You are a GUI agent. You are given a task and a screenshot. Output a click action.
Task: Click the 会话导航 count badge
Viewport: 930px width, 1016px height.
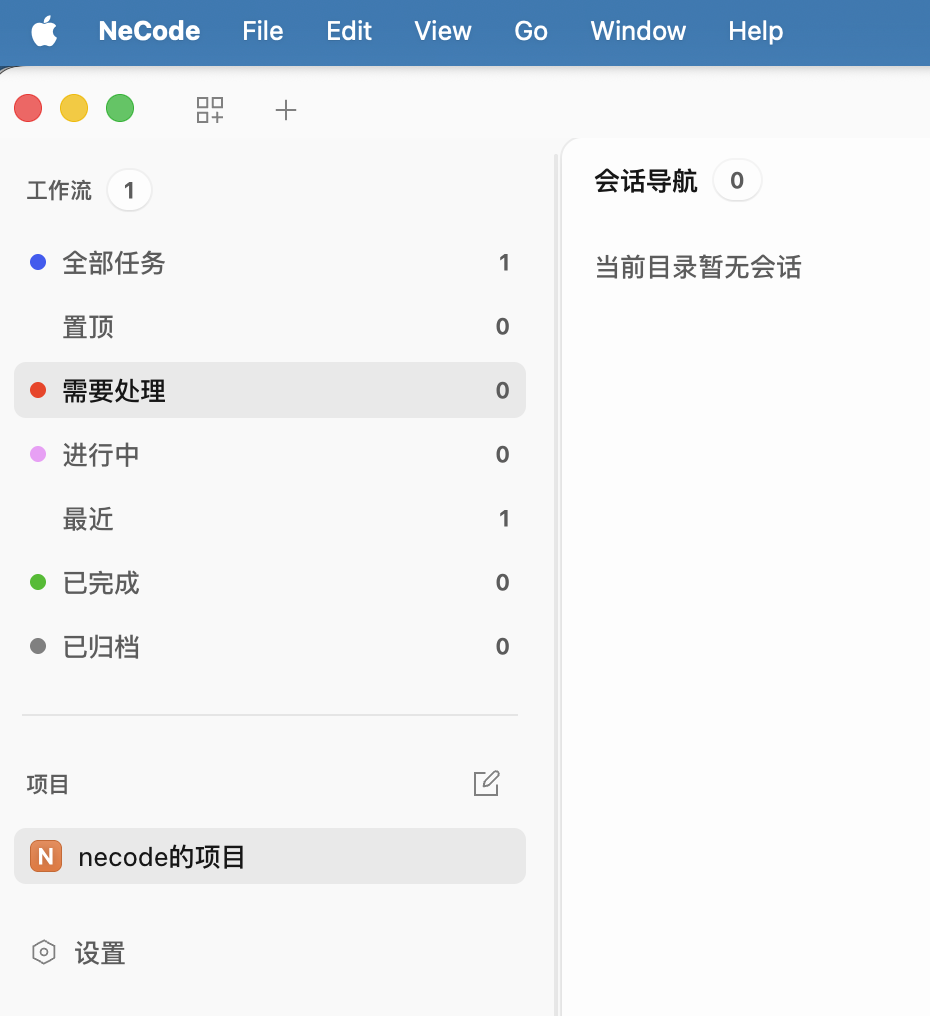[737, 180]
